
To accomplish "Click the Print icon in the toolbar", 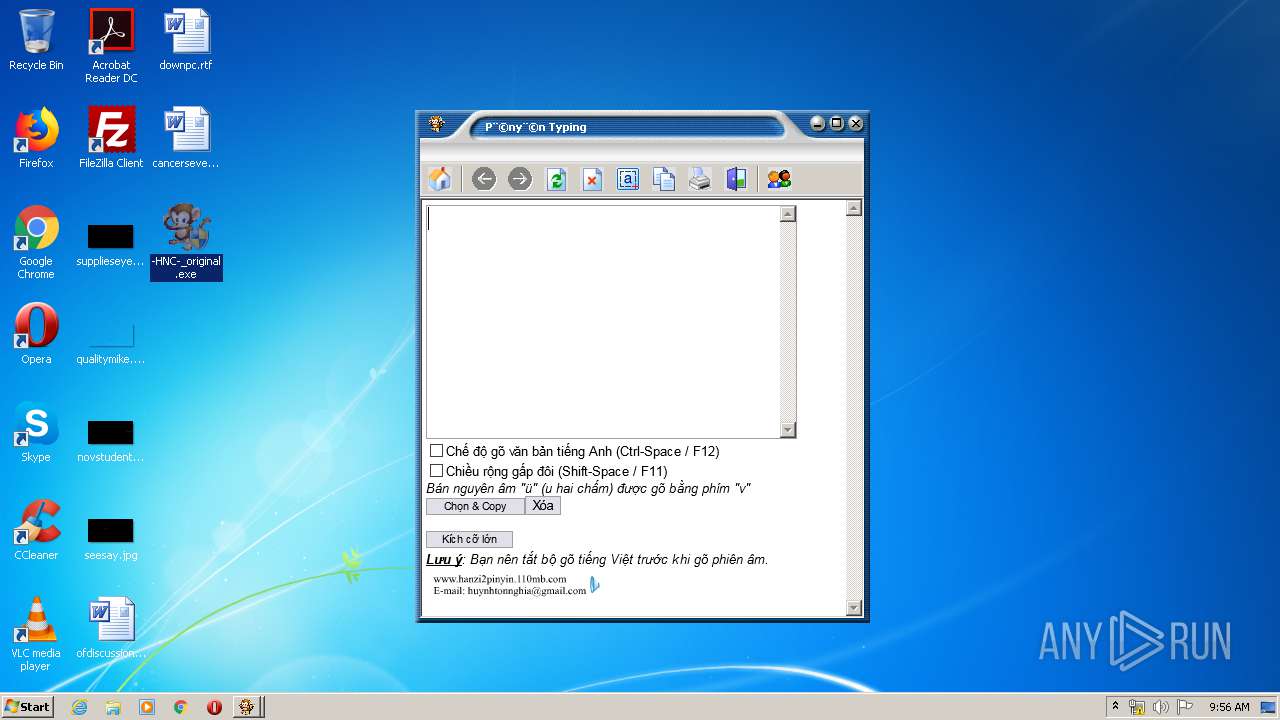I will (x=700, y=179).
